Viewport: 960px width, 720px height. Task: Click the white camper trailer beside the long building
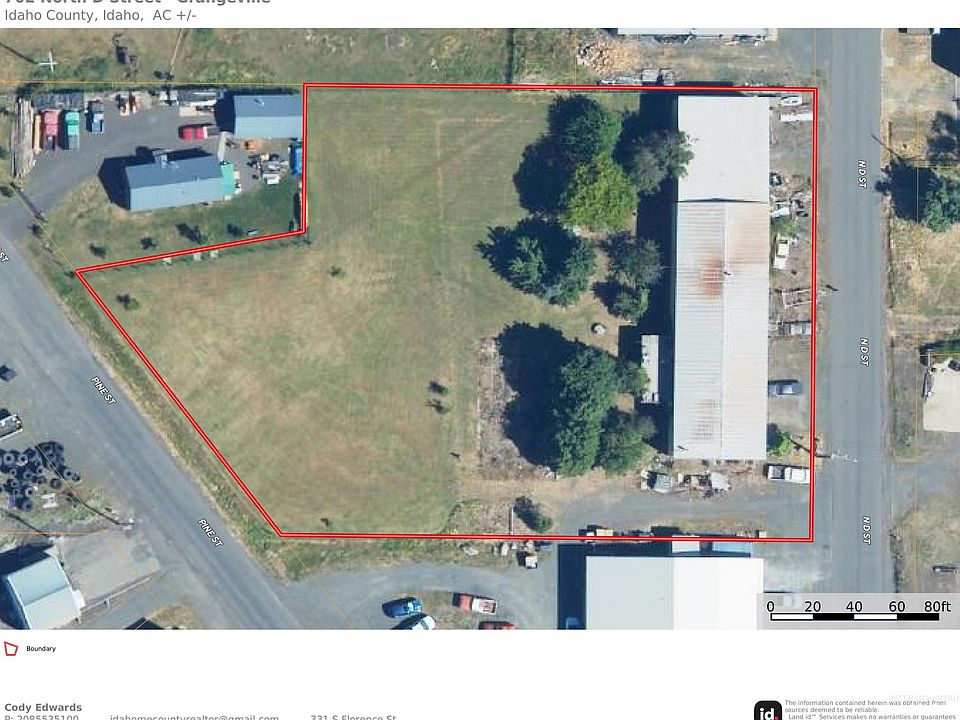click(650, 369)
